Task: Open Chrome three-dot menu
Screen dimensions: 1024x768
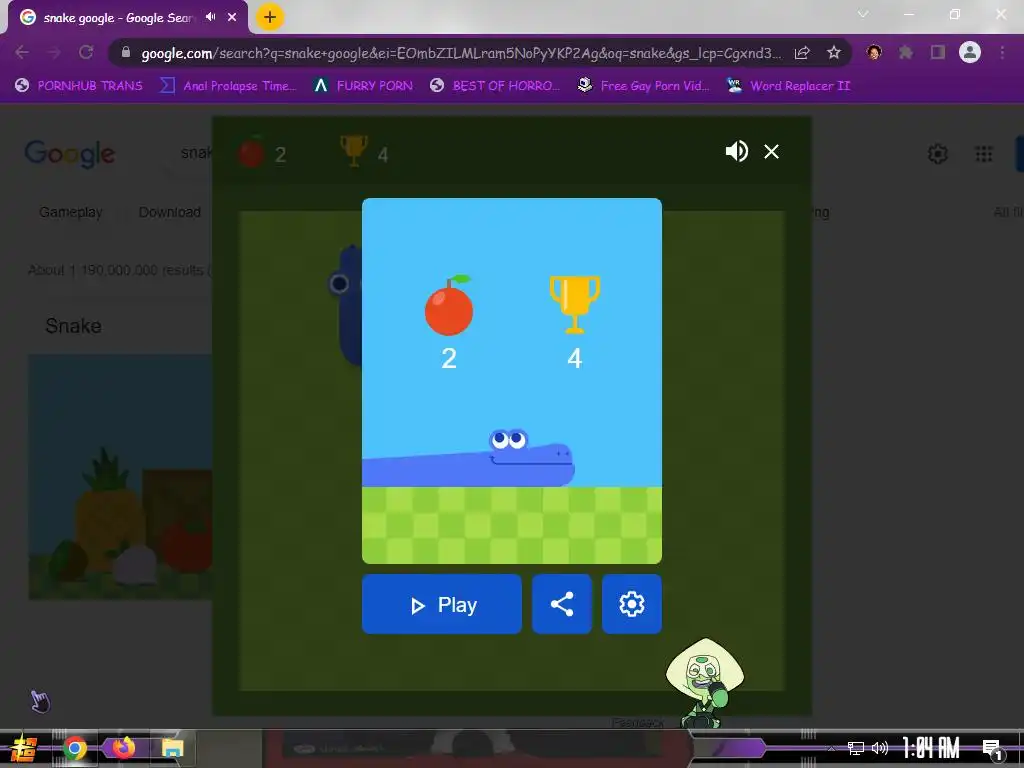Action: (1002, 52)
